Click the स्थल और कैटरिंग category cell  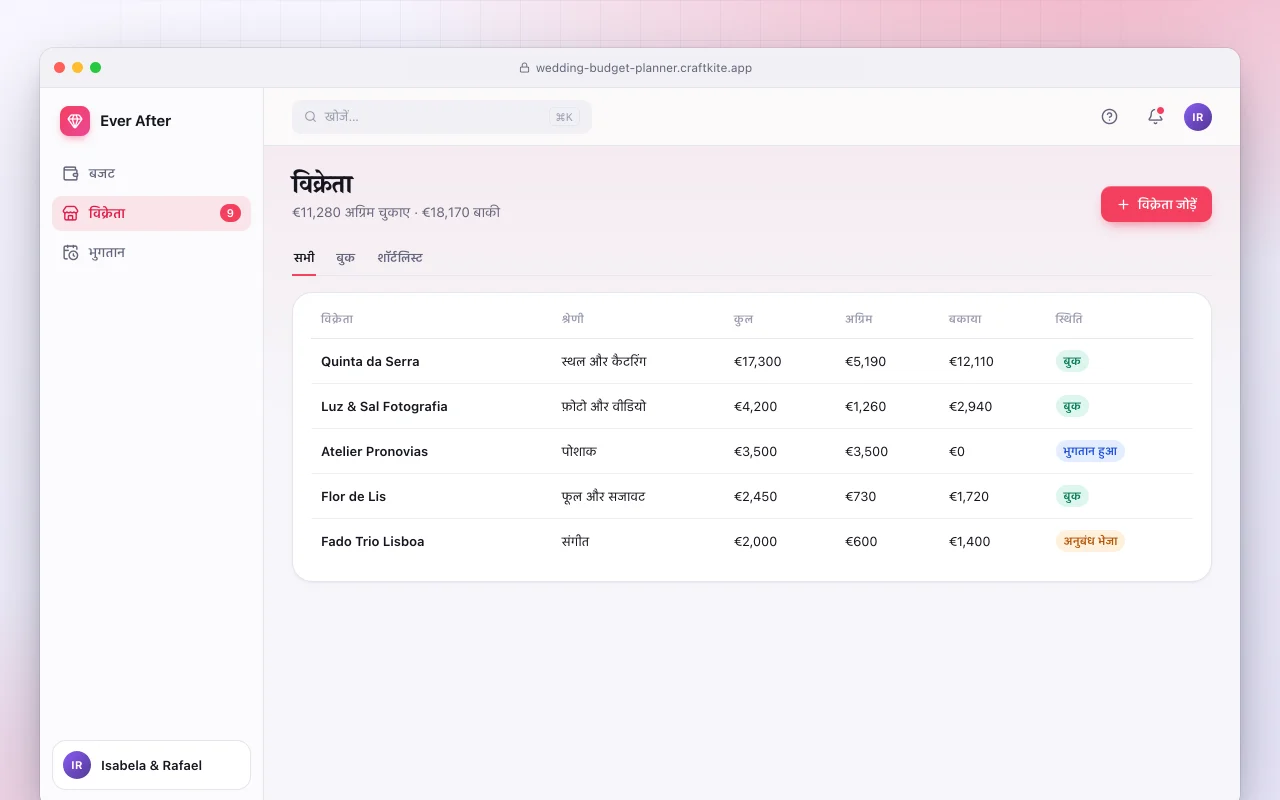tap(604, 361)
